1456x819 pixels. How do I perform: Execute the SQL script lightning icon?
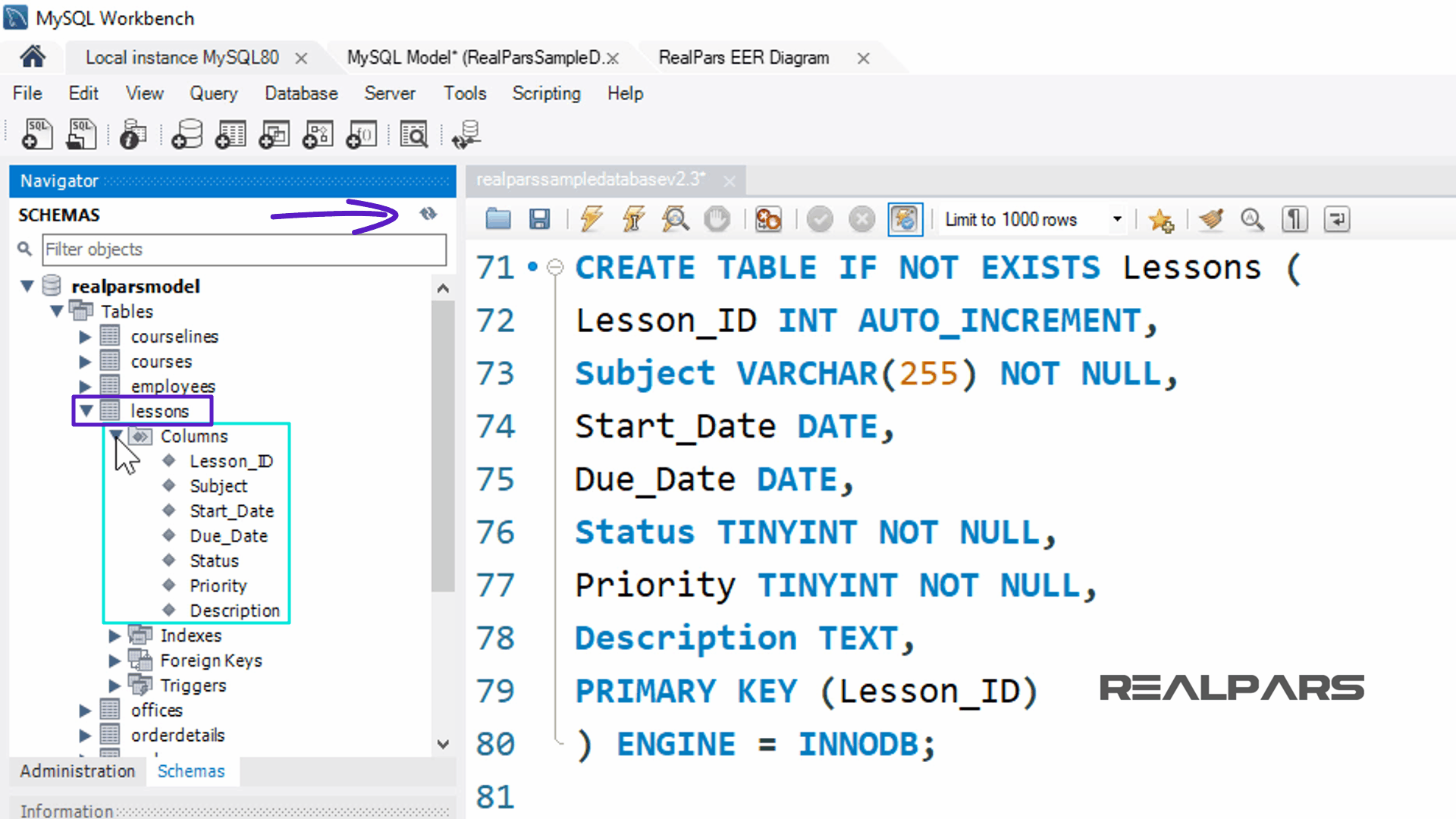click(x=591, y=220)
